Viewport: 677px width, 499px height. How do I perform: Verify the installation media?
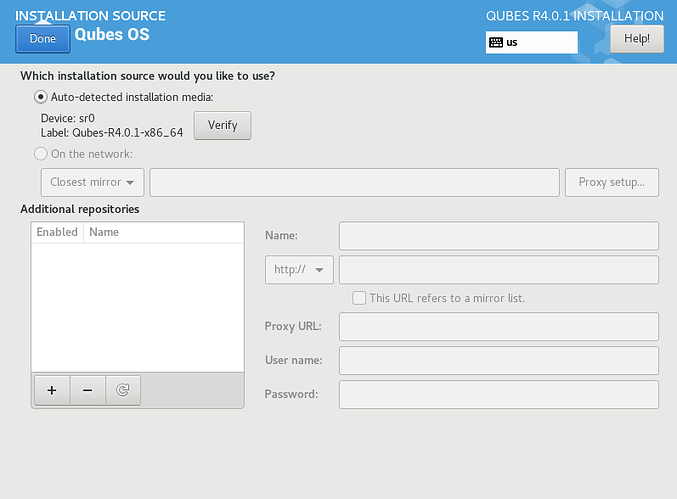click(x=222, y=126)
